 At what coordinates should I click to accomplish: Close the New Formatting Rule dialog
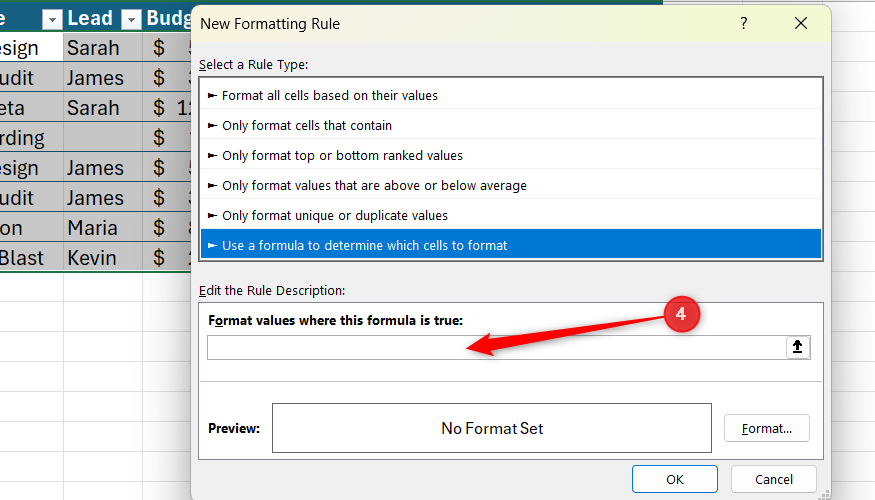[801, 23]
